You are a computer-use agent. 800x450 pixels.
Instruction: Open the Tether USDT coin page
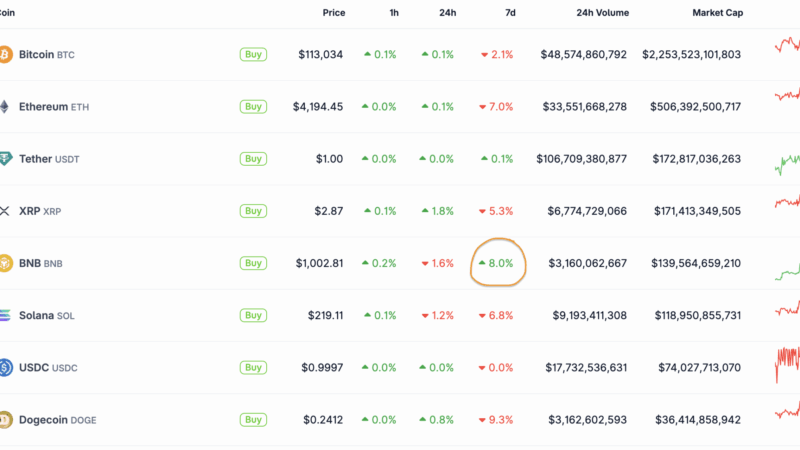coord(49,159)
